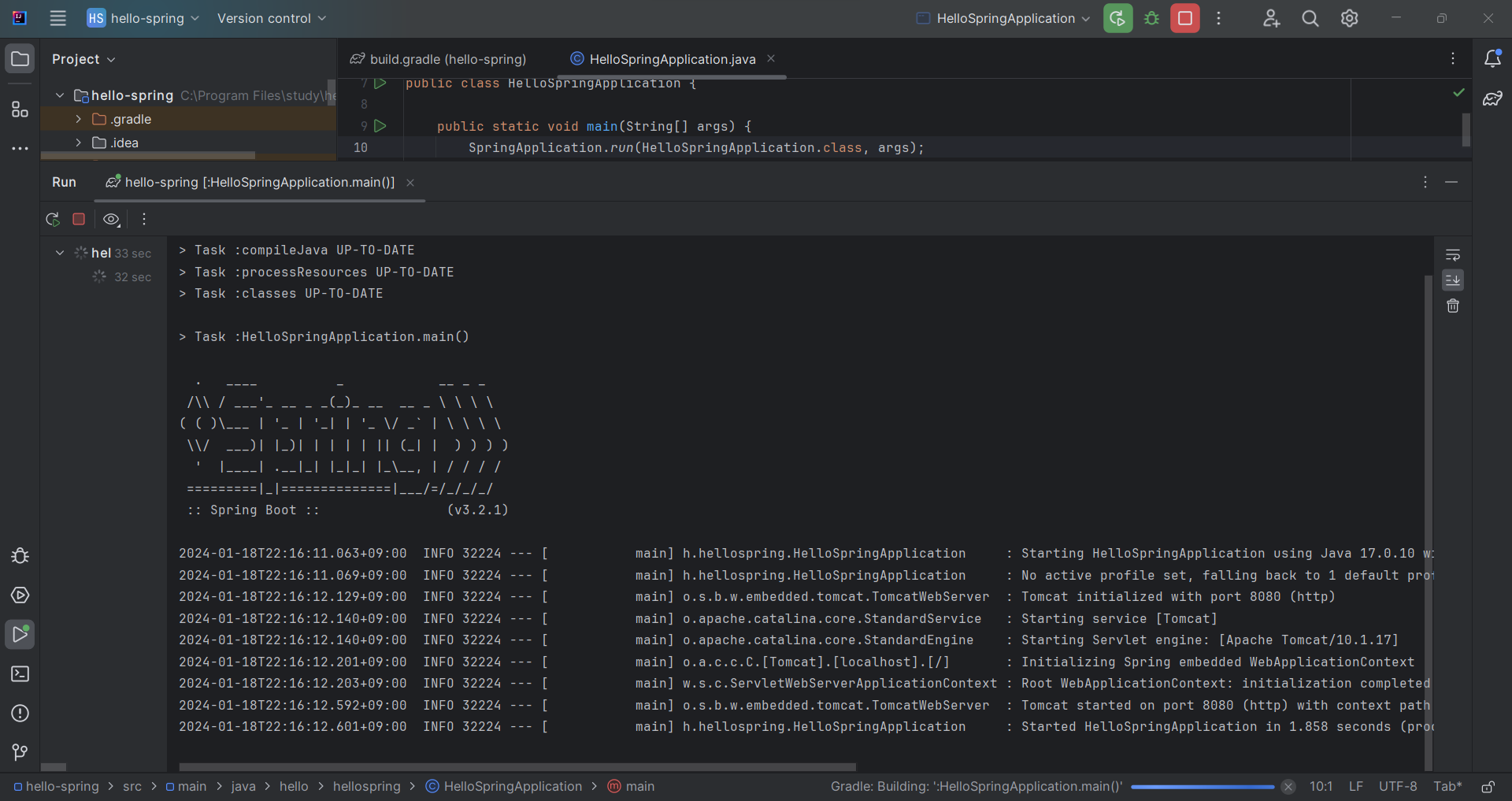Open Git tool window icon
The width and height of the screenshot is (1512, 801).
pyautogui.click(x=20, y=752)
